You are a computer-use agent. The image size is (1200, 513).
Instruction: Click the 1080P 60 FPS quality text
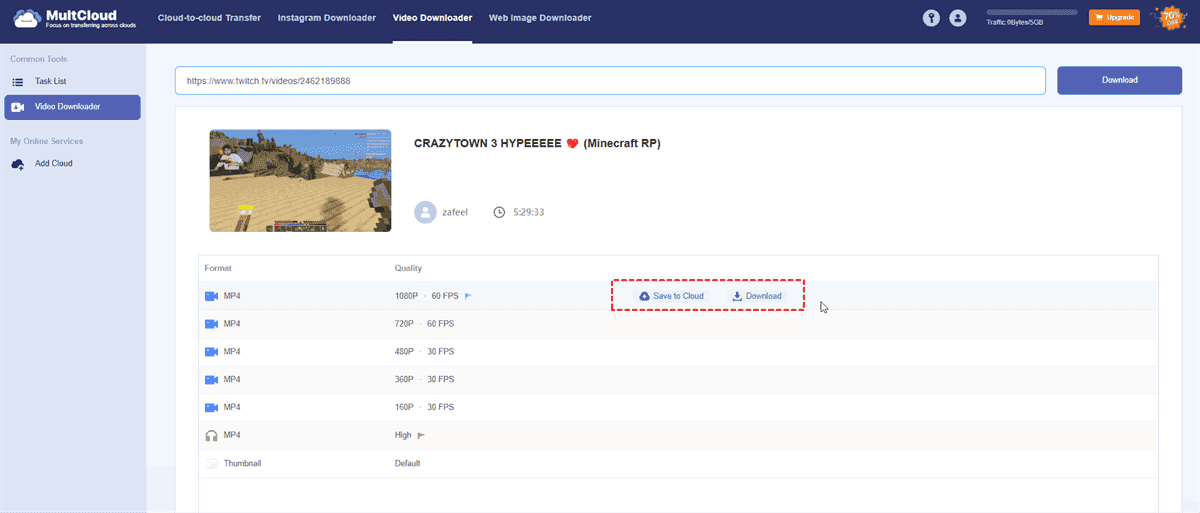[x=427, y=296]
